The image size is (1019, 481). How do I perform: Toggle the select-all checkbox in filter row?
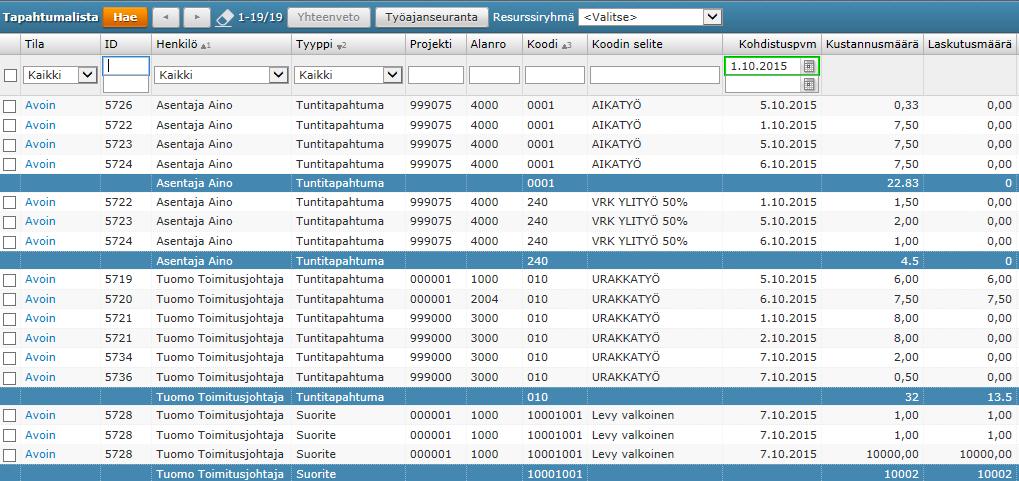tap(10, 75)
